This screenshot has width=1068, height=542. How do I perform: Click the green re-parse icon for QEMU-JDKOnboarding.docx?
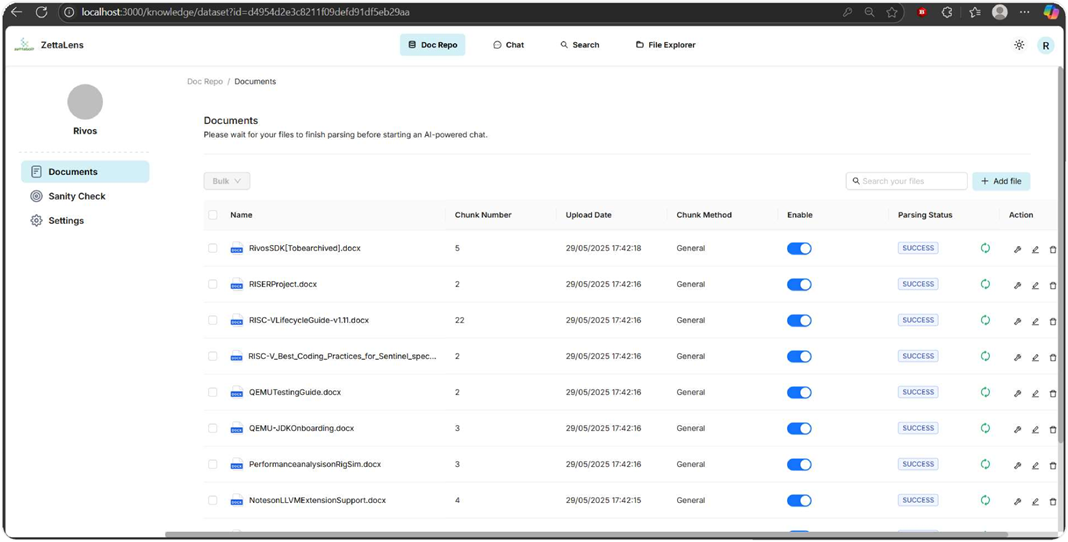[x=985, y=428]
